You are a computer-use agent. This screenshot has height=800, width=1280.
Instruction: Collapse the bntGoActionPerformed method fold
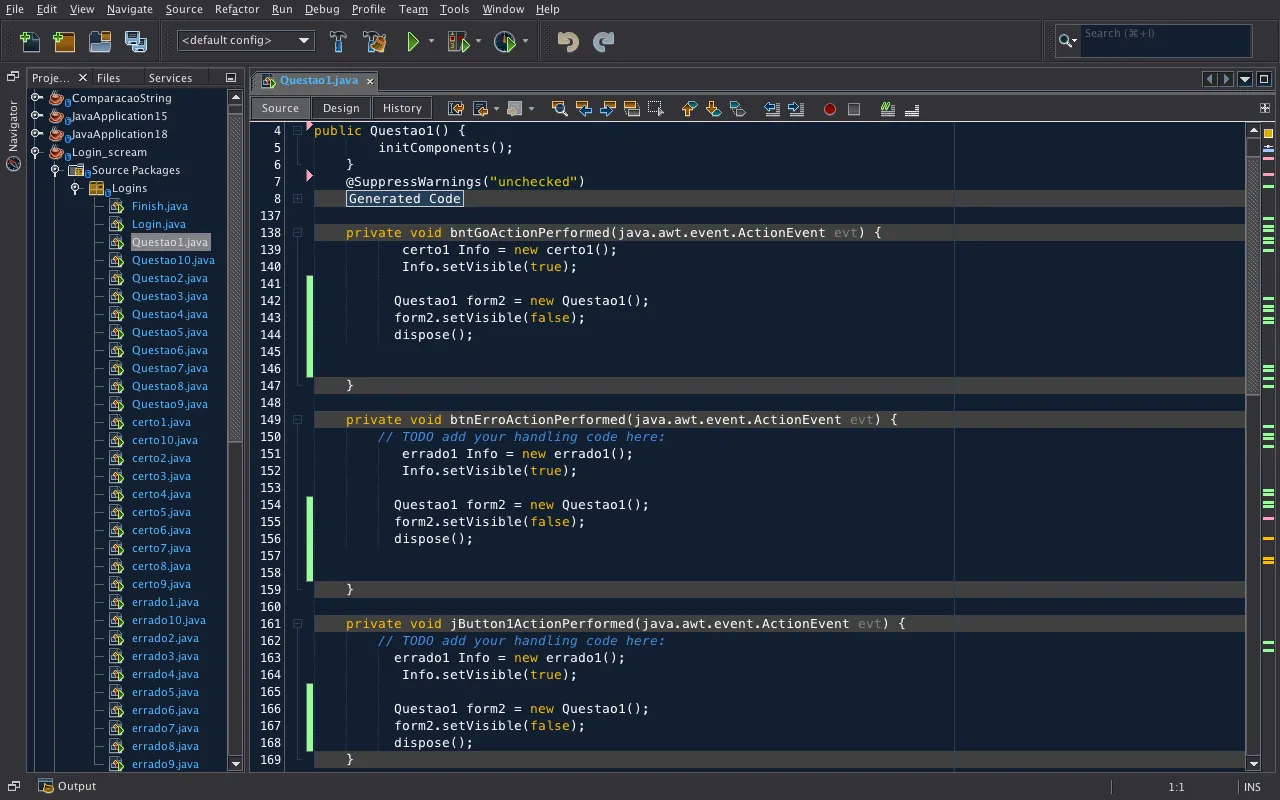(x=297, y=232)
